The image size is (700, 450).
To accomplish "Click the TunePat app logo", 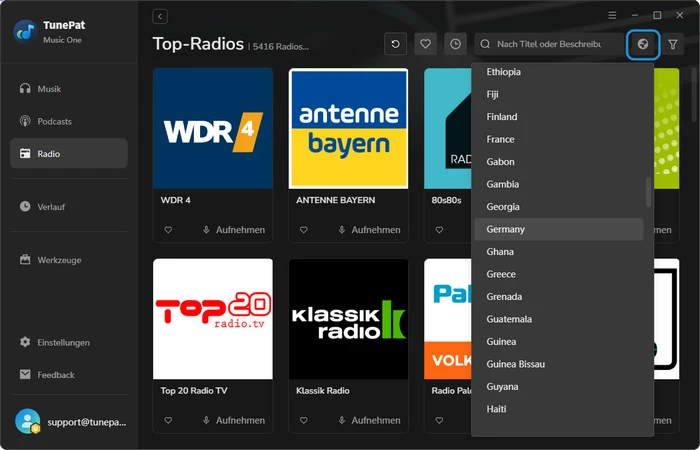I will [25, 31].
